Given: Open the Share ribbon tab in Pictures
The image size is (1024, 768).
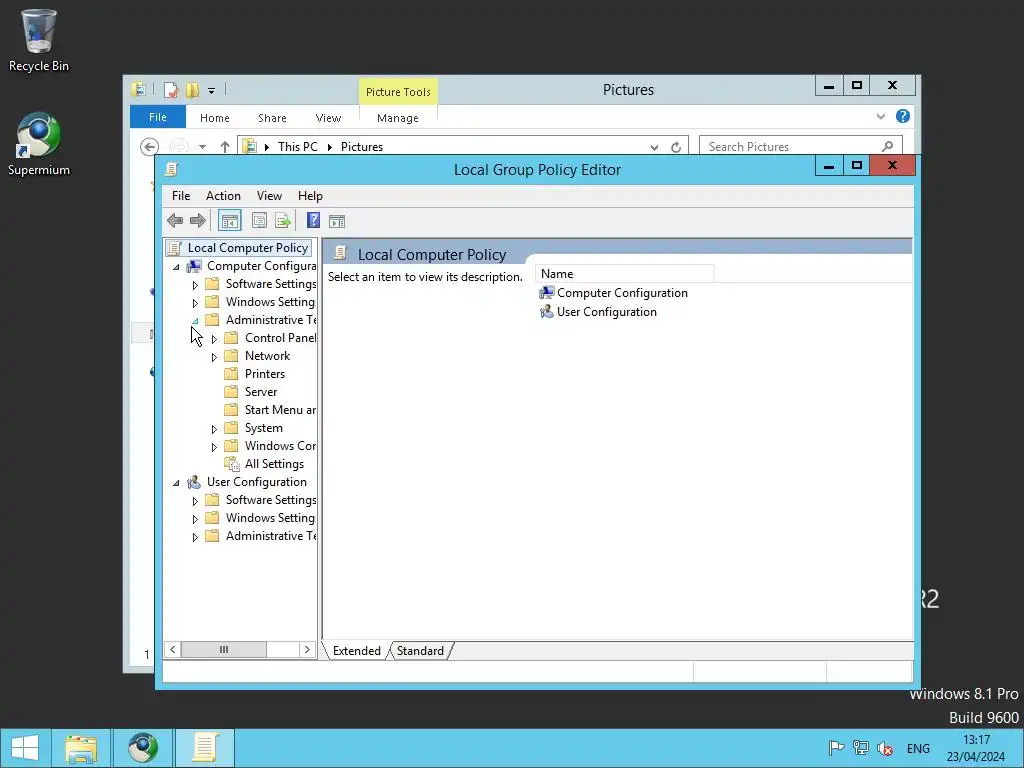Looking at the screenshot, I should point(272,118).
